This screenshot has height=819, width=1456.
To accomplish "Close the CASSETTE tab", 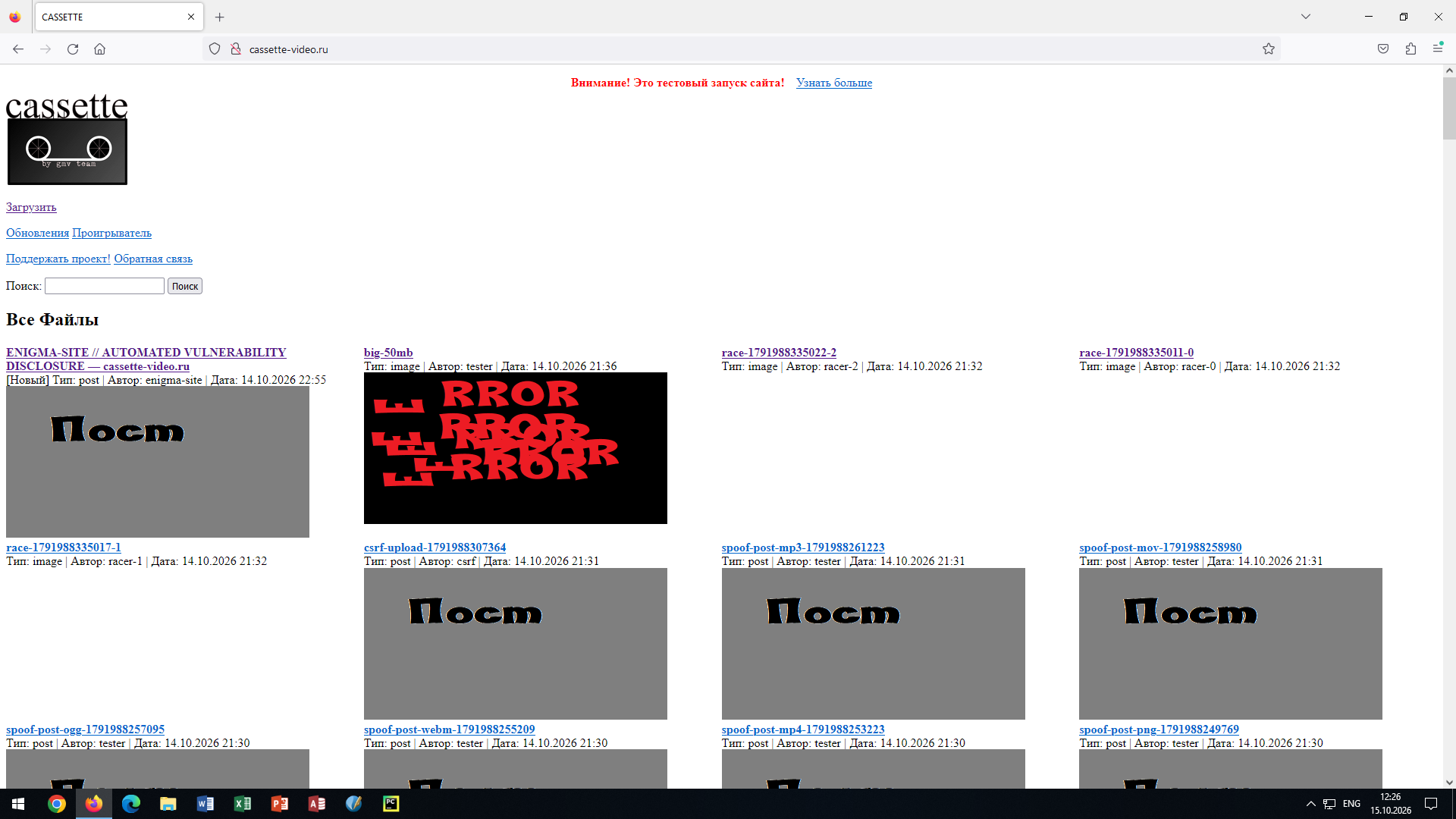I will (x=191, y=17).
